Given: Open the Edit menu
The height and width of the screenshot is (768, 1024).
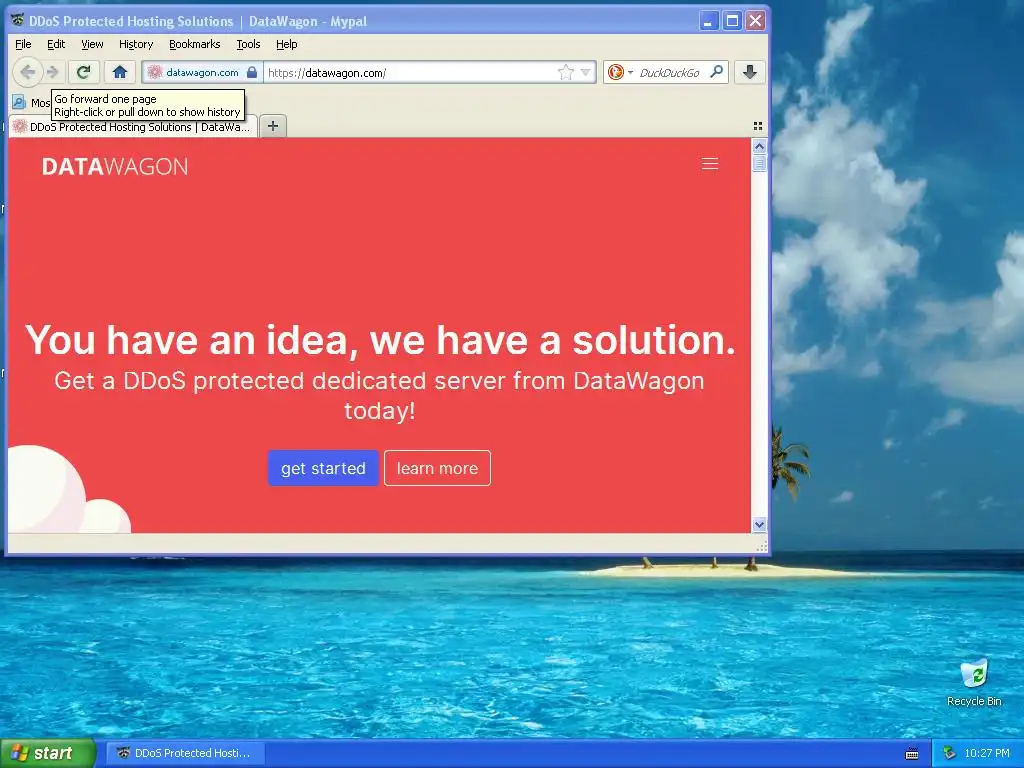Looking at the screenshot, I should click(x=56, y=44).
